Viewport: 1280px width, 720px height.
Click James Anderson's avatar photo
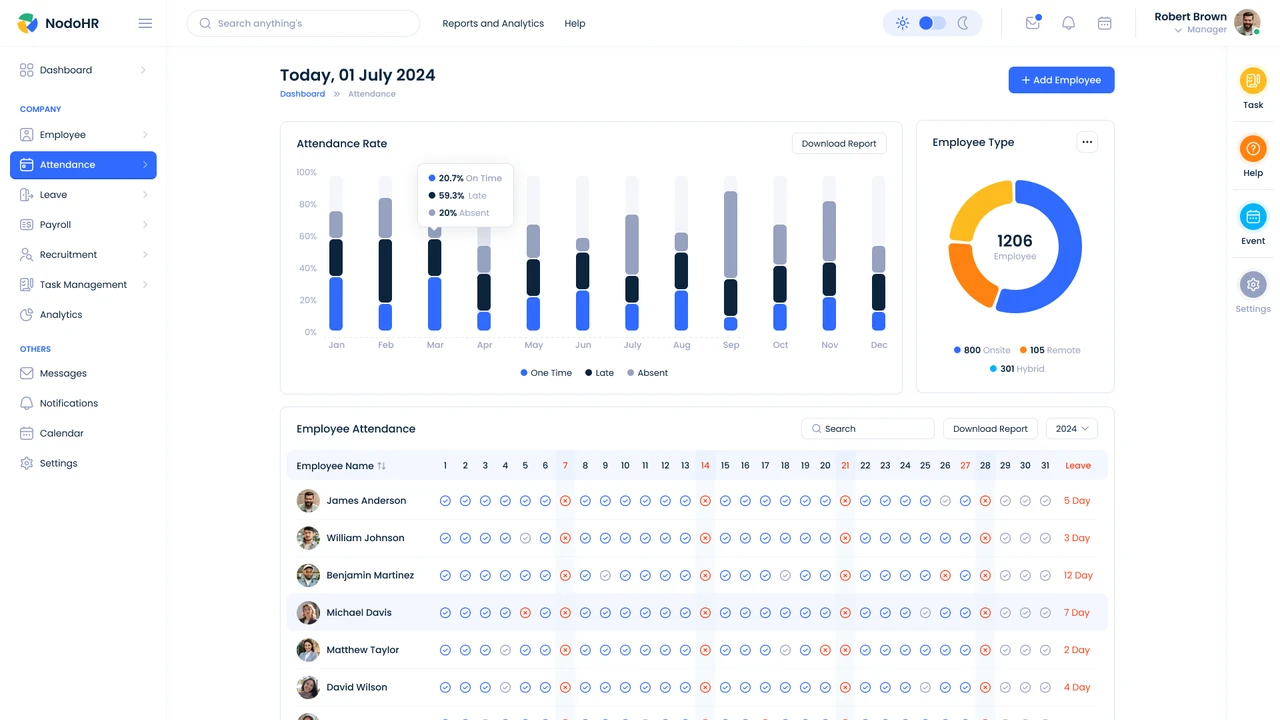click(308, 501)
